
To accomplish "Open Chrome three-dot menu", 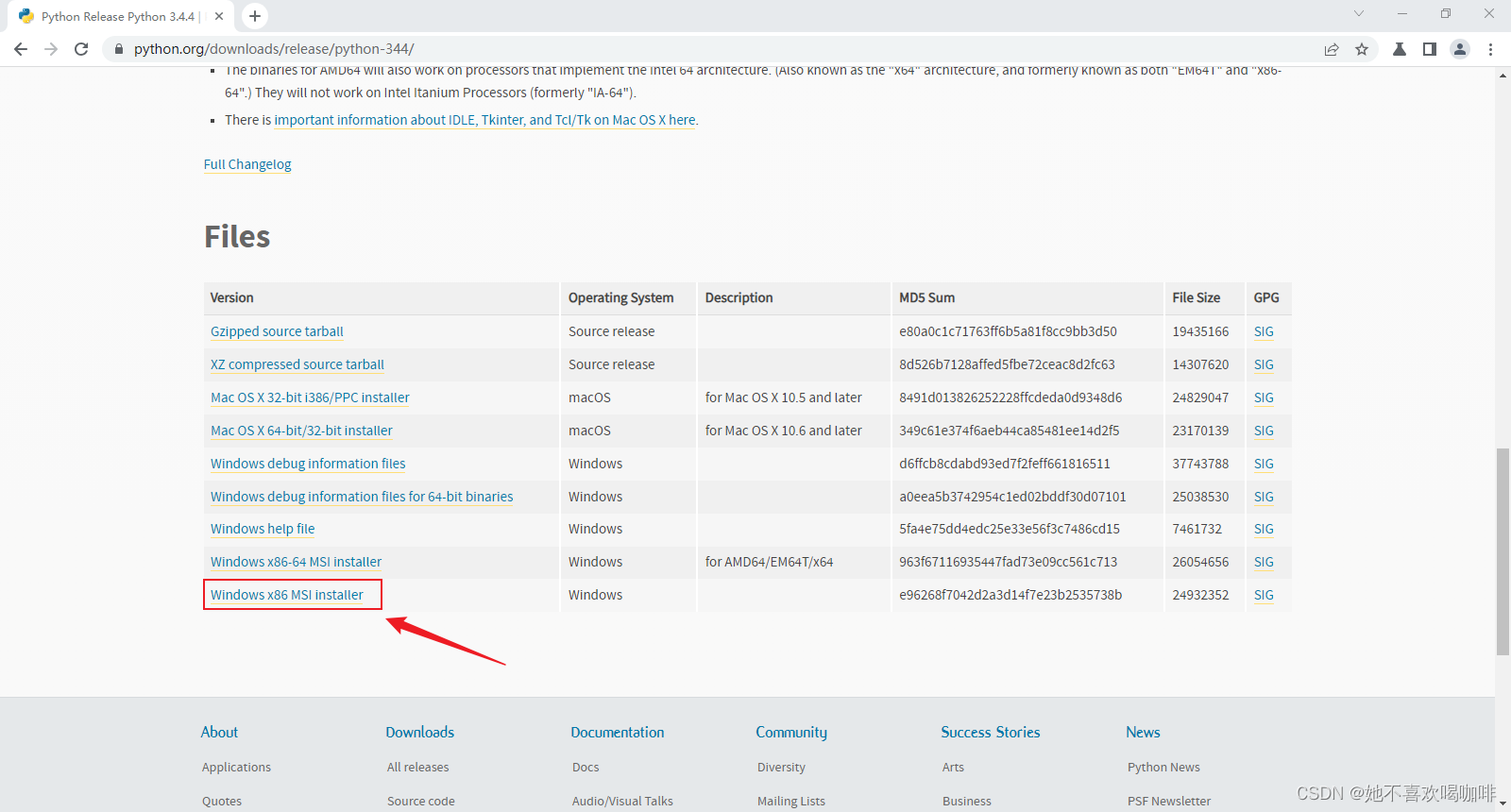I will pos(1490,49).
